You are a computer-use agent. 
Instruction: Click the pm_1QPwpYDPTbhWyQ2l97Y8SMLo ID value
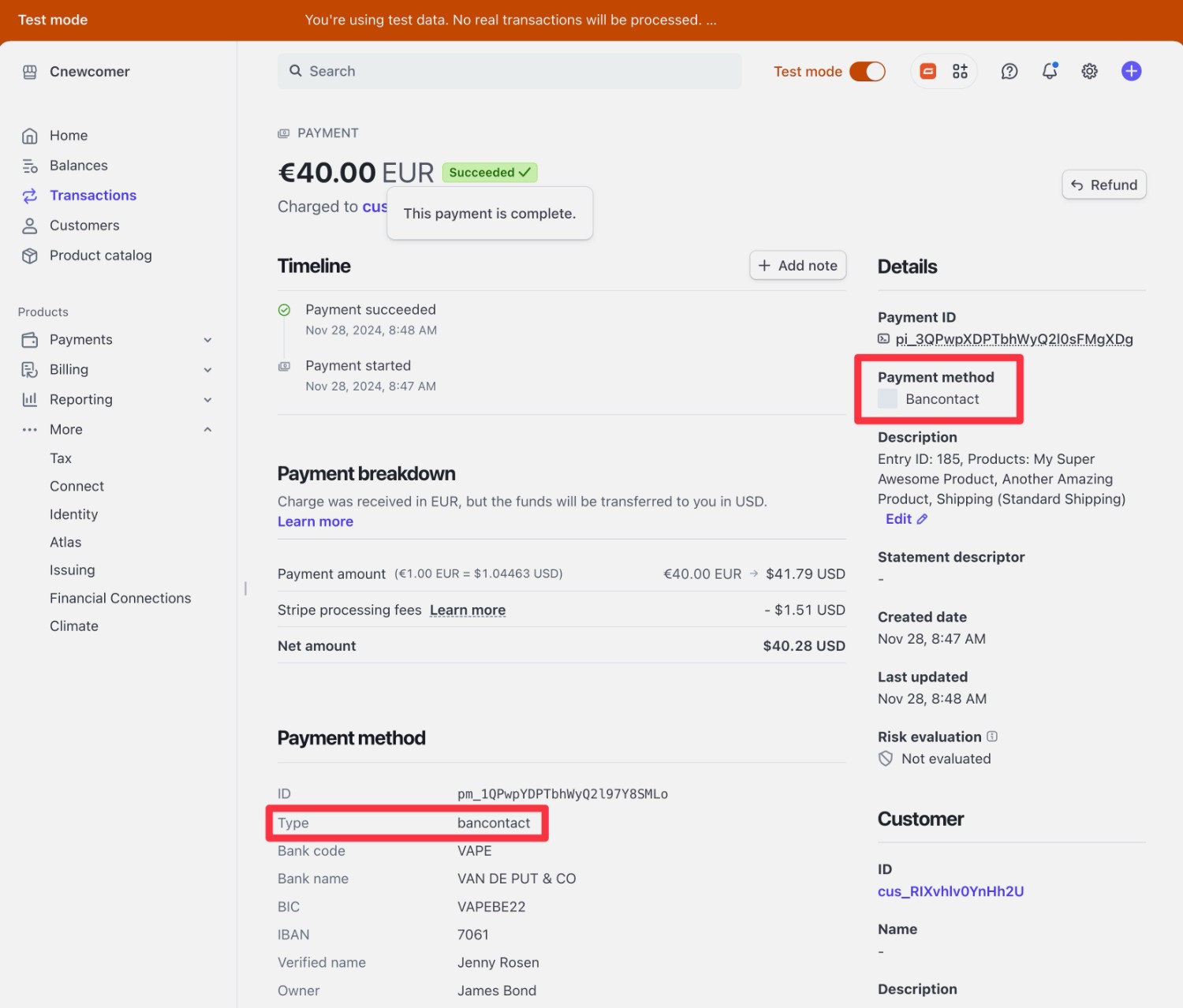pyautogui.click(x=563, y=794)
